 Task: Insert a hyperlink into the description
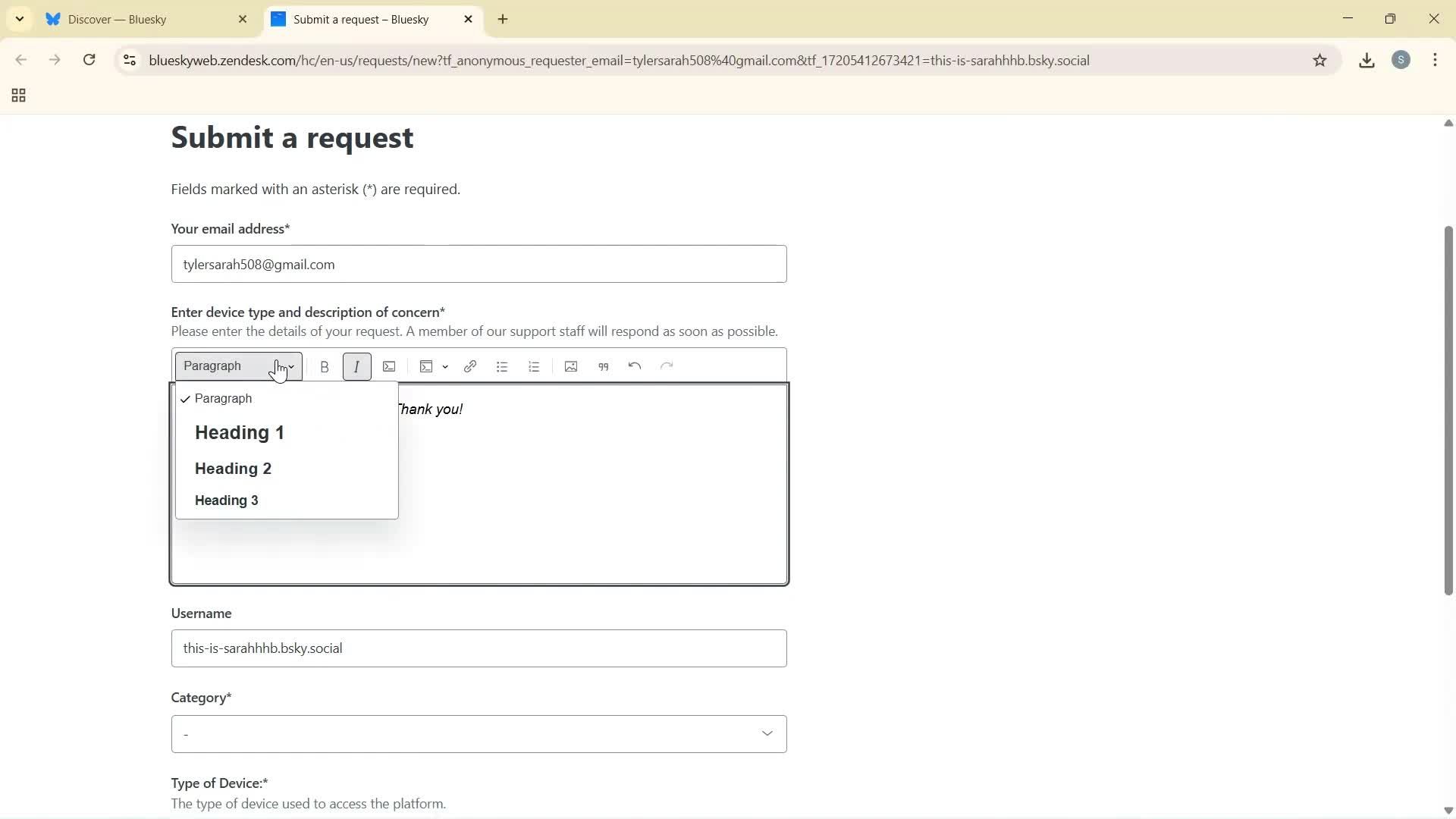[470, 366]
